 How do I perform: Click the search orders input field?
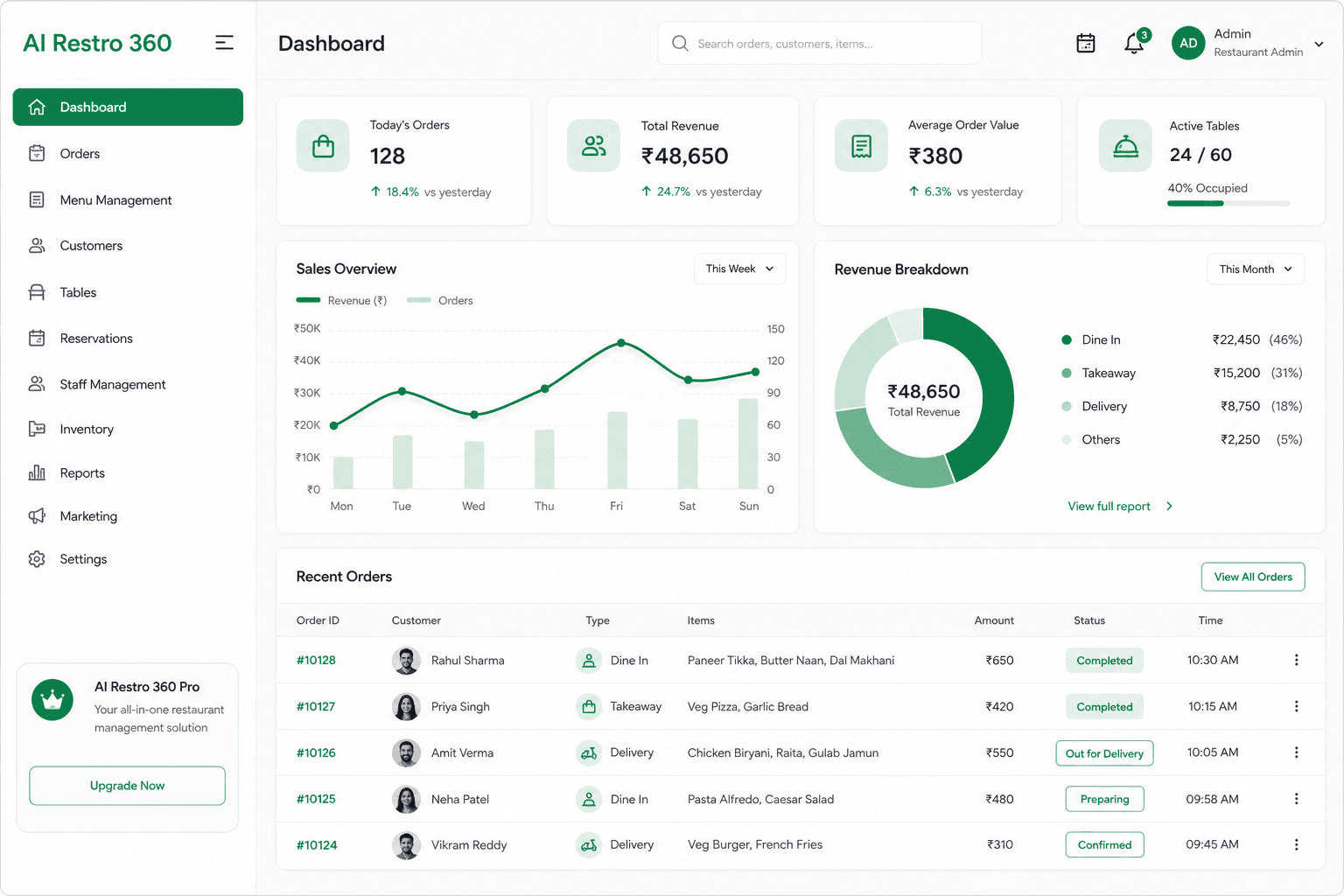819,43
